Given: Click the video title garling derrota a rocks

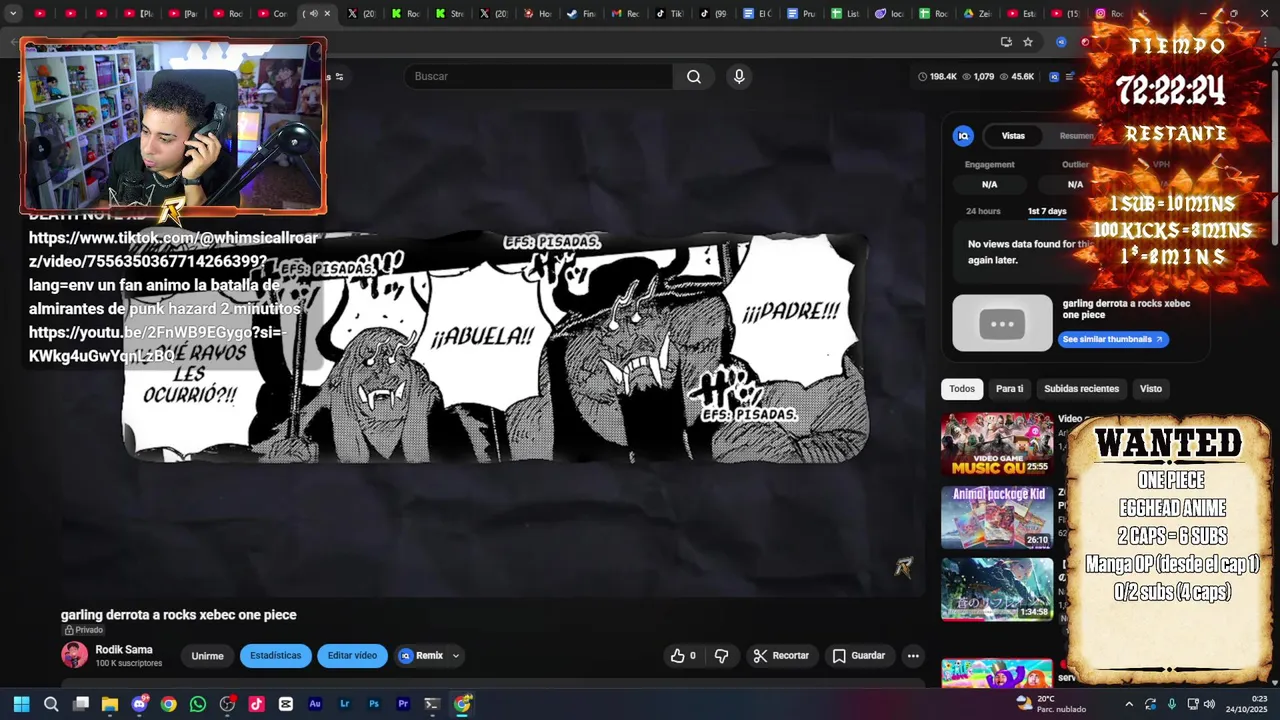Looking at the screenshot, I should point(179,615).
